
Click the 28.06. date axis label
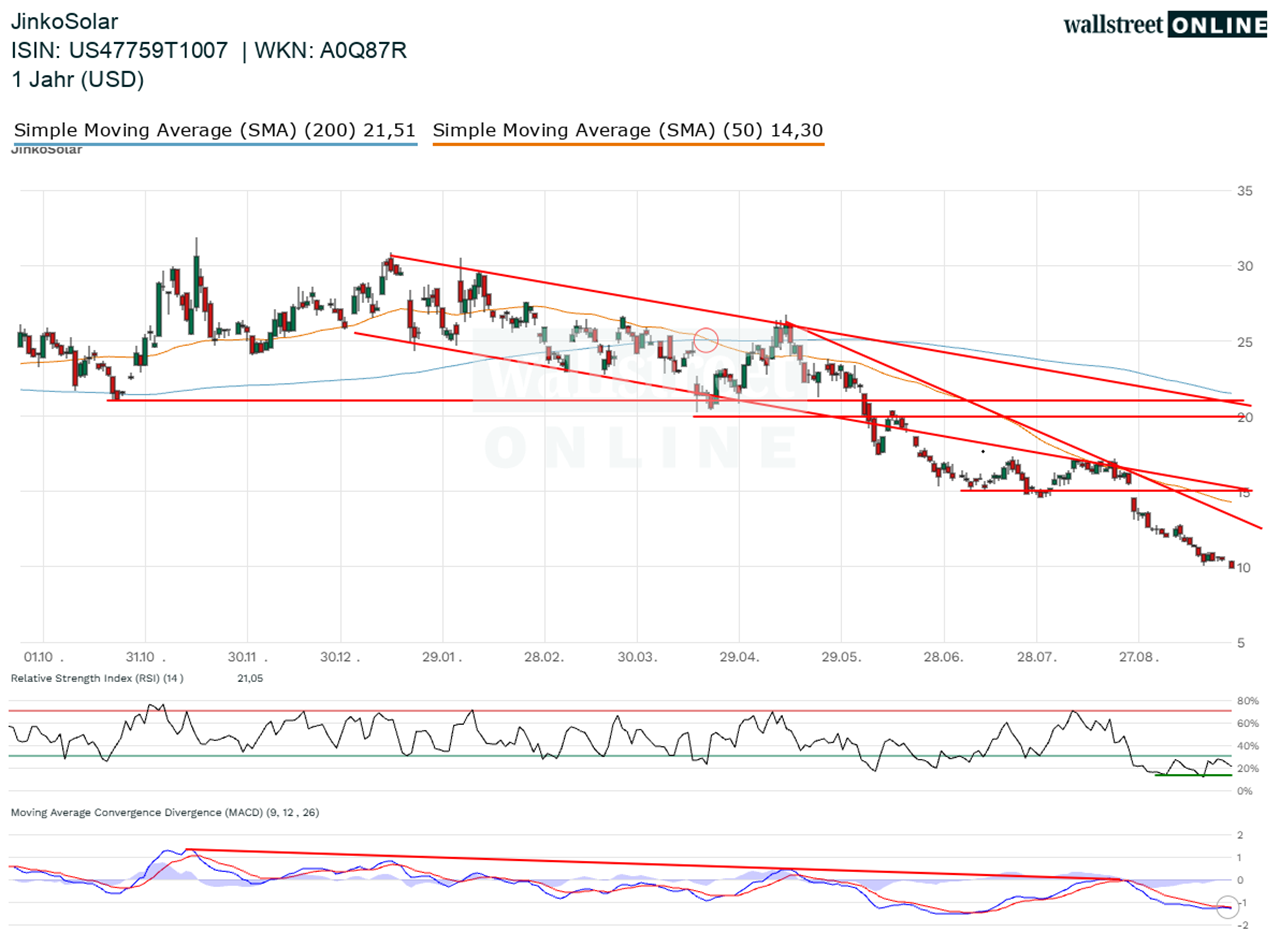tap(943, 656)
